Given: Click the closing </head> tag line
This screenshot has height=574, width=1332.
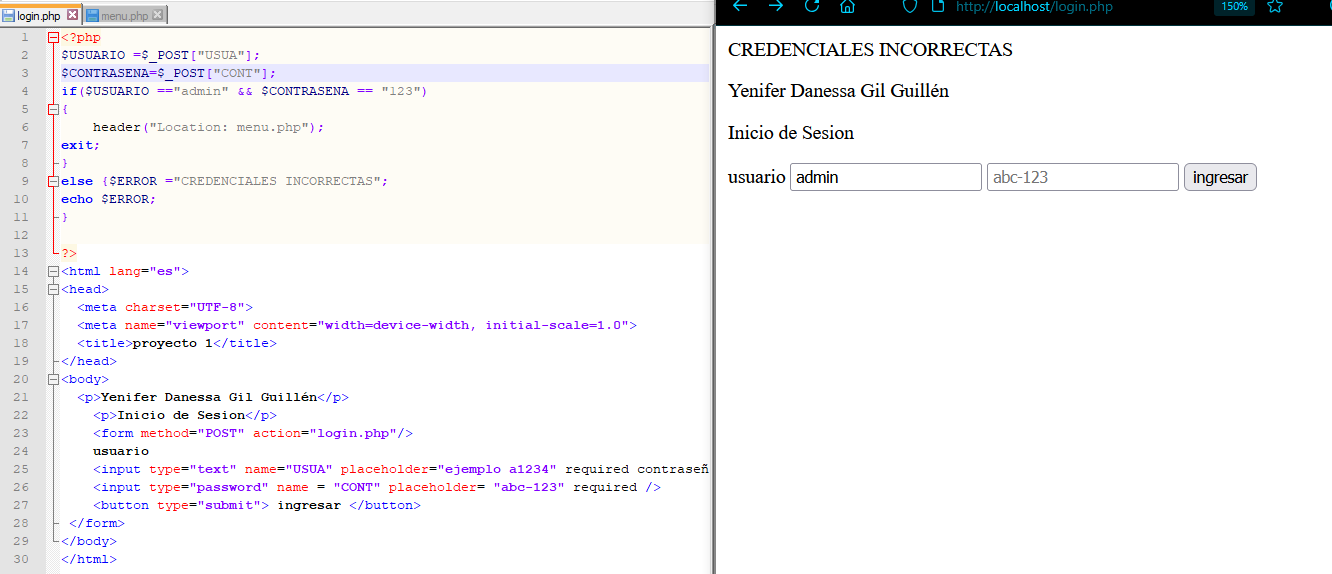Looking at the screenshot, I should tap(88, 361).
